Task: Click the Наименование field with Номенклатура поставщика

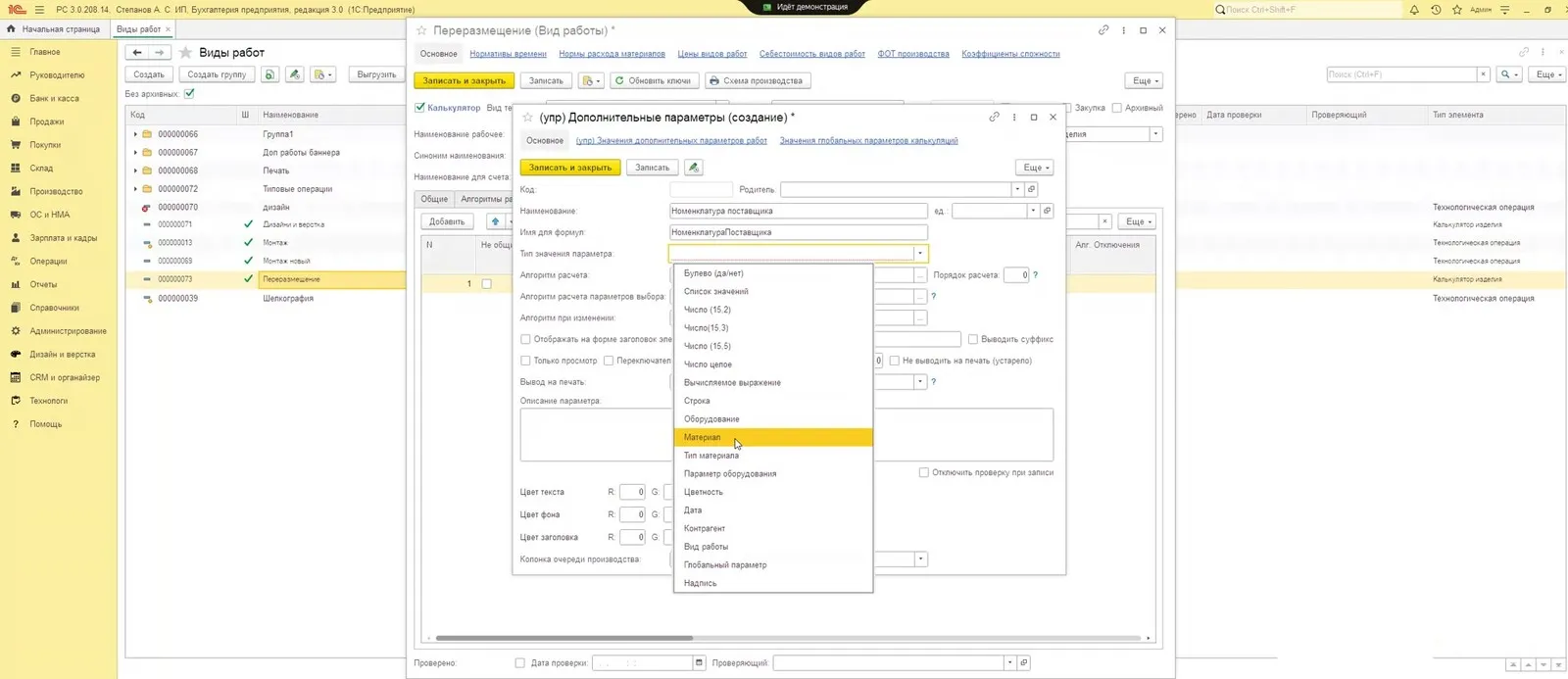Action: (x=798, y=211)
